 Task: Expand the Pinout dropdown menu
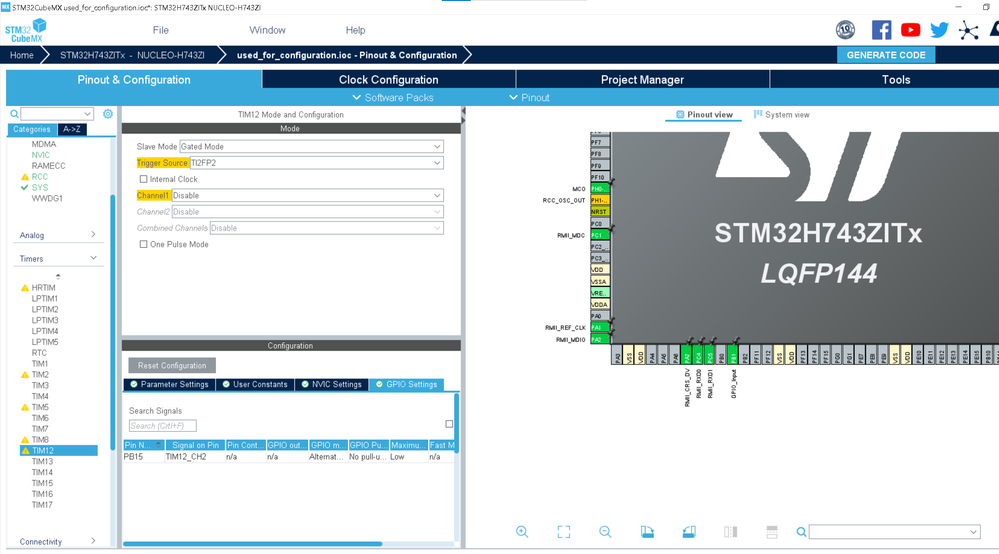(529, 97)
